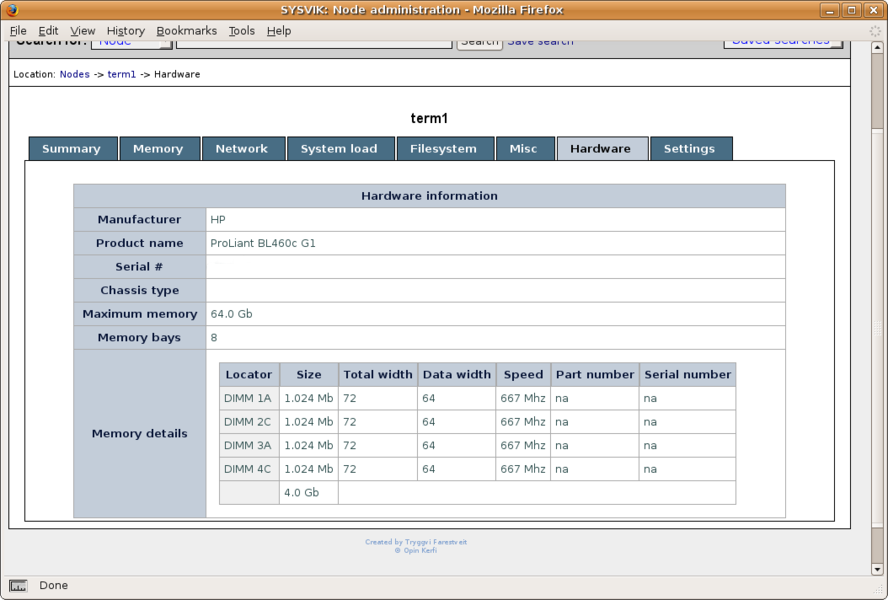Click the data width 64 for DIMM 4C
Screen dimensions: 888x600
coord(457,469)
